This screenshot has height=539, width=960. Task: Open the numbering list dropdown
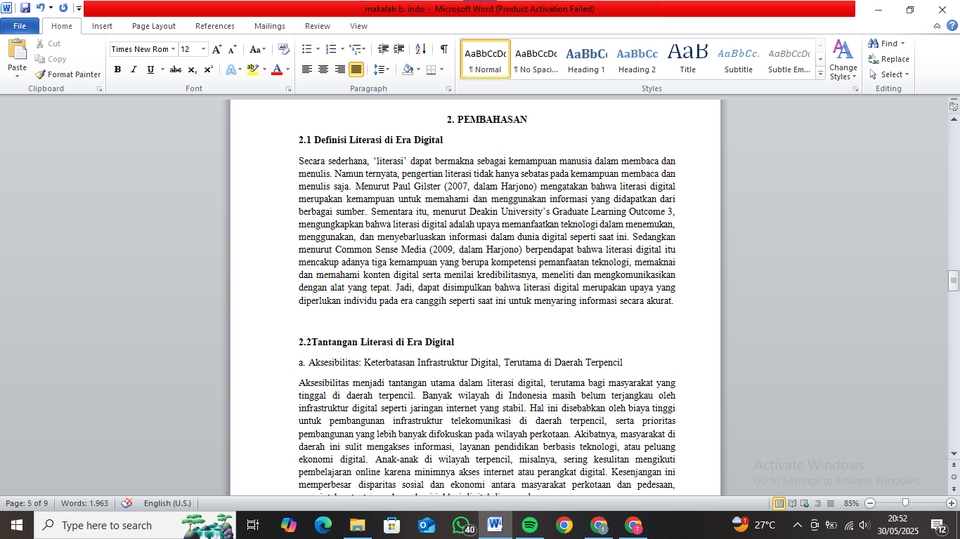click(342, 49)
